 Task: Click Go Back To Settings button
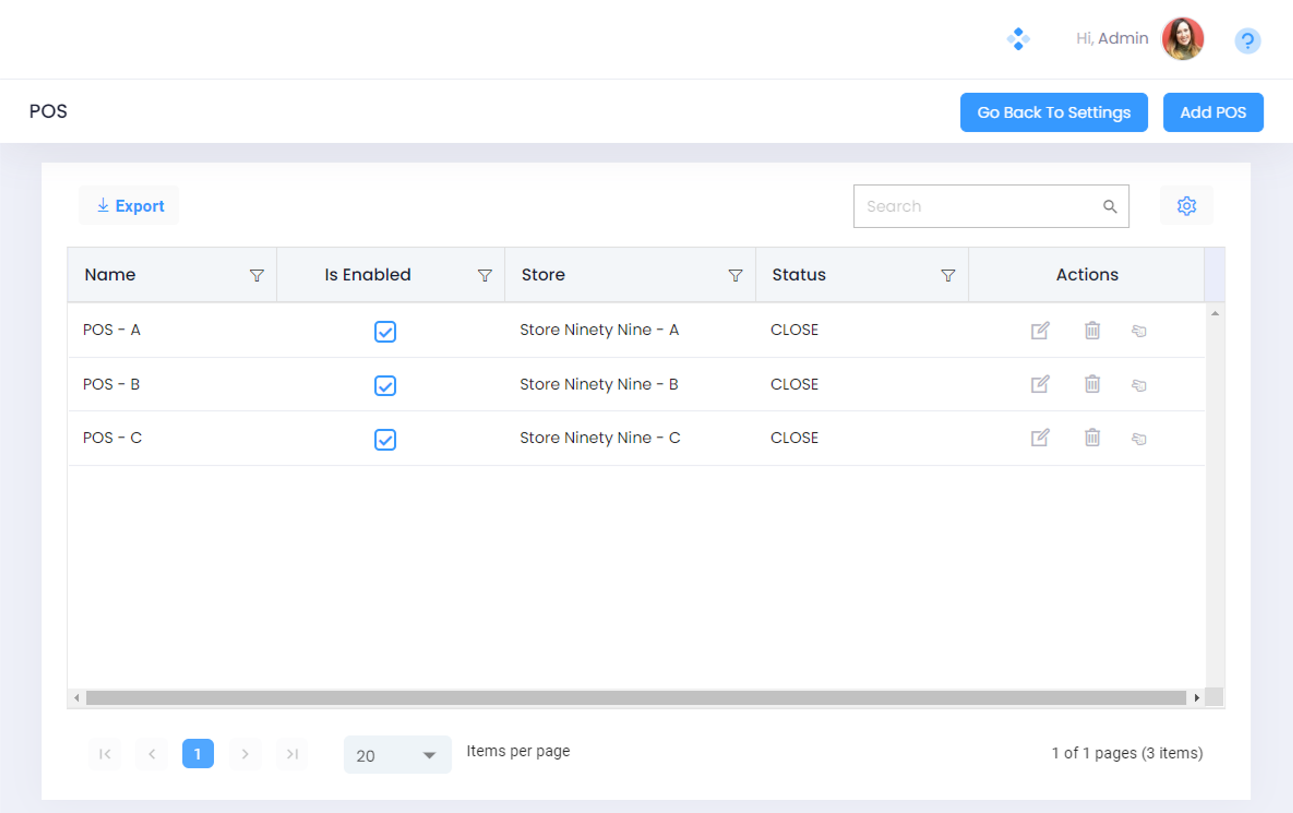click(x=1054, y=113)
